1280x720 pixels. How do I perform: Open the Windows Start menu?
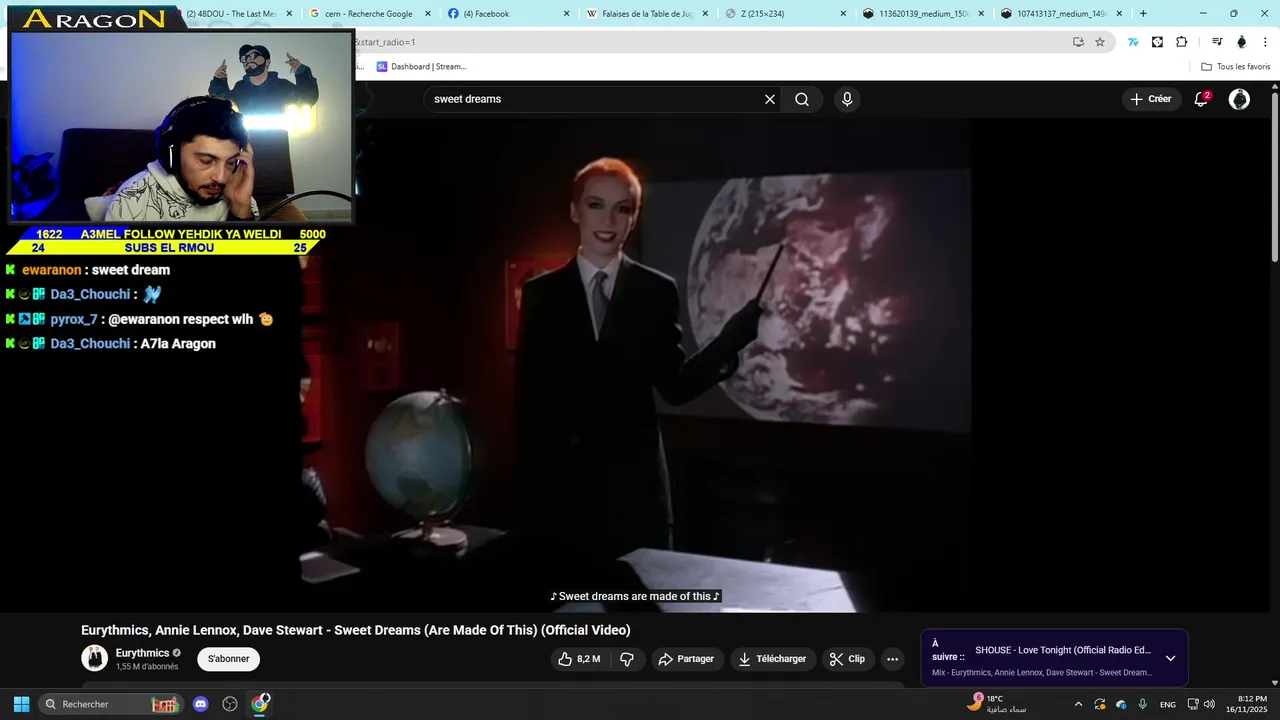(21, 704)
